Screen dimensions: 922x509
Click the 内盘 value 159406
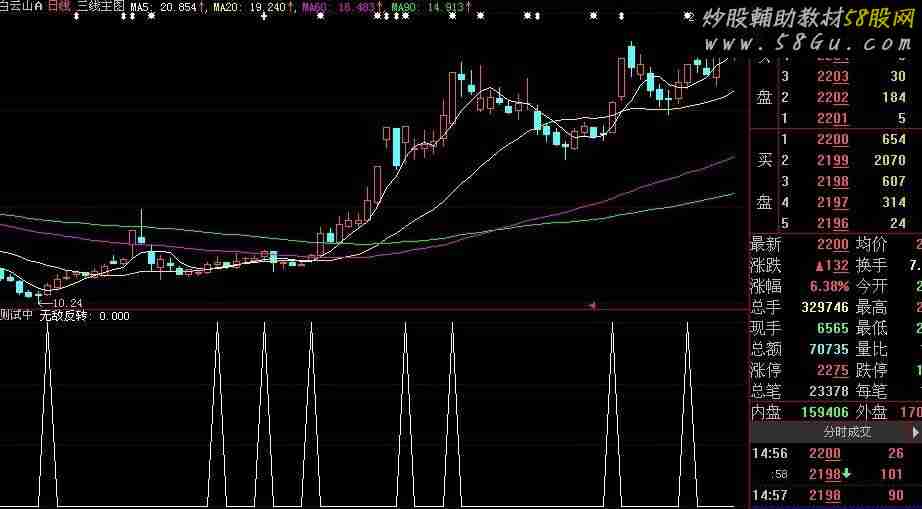click(x=823, y=412)
